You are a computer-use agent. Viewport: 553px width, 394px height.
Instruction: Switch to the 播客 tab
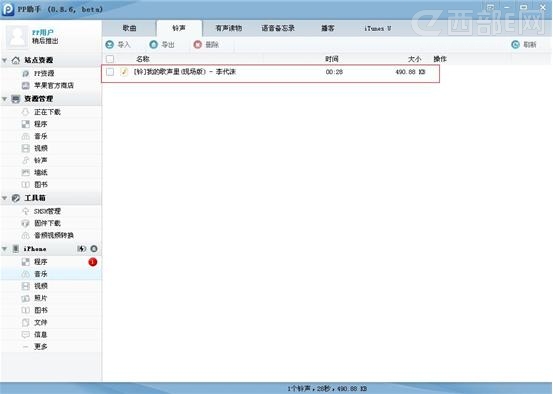pyautogui.click(x=328, y=28)
